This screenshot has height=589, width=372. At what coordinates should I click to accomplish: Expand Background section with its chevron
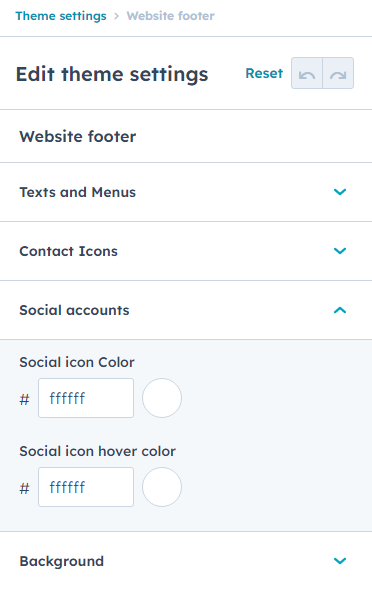(x=340, y=561)
